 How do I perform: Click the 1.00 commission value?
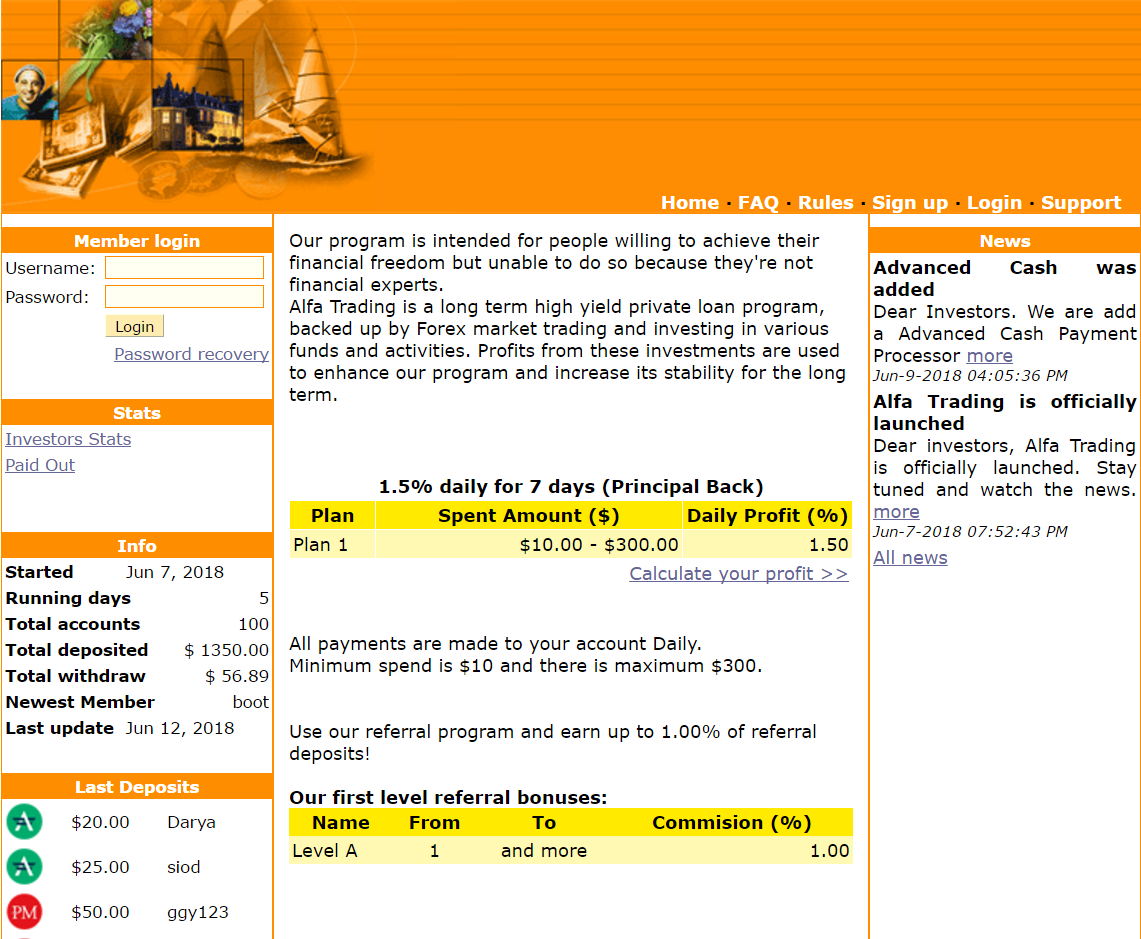click(830, 850)
